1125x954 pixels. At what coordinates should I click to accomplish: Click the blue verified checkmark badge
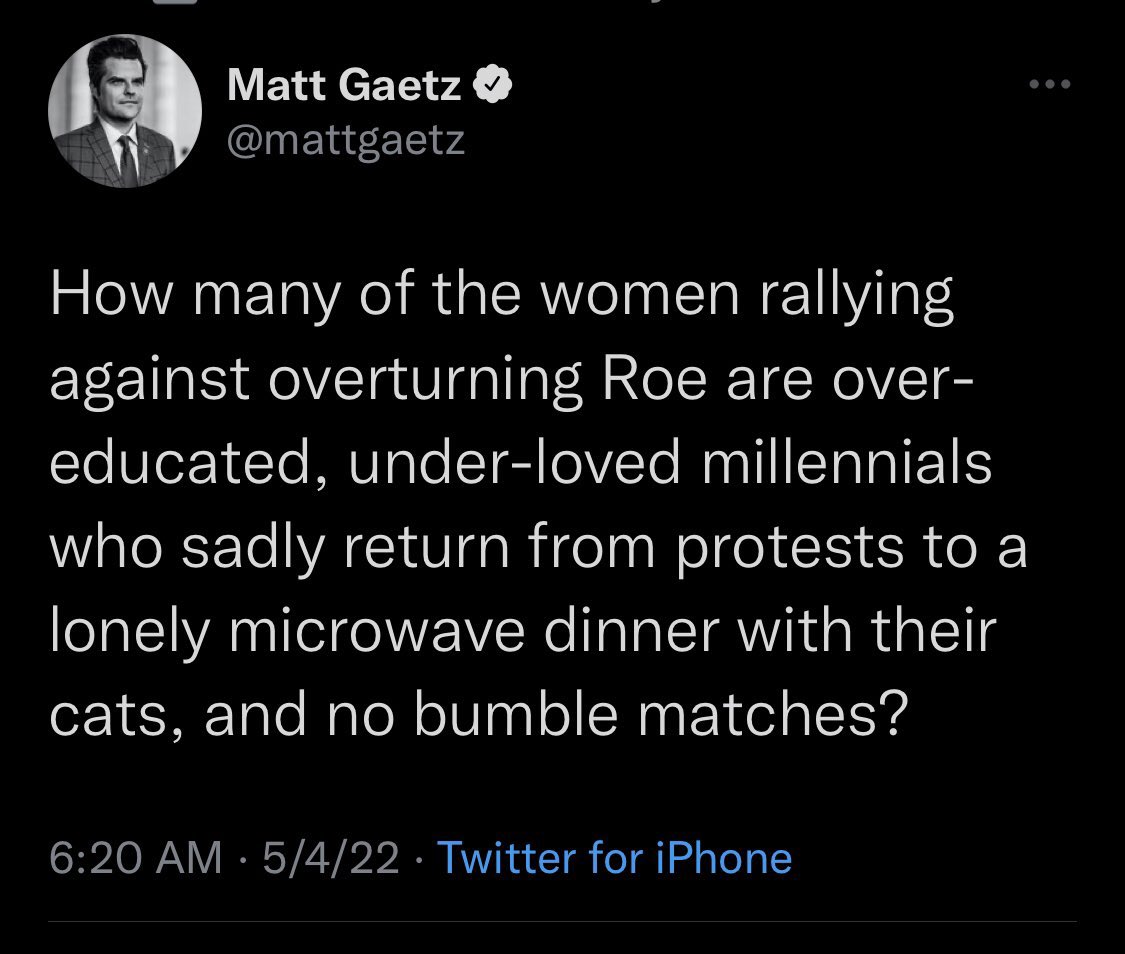(493, 85)
